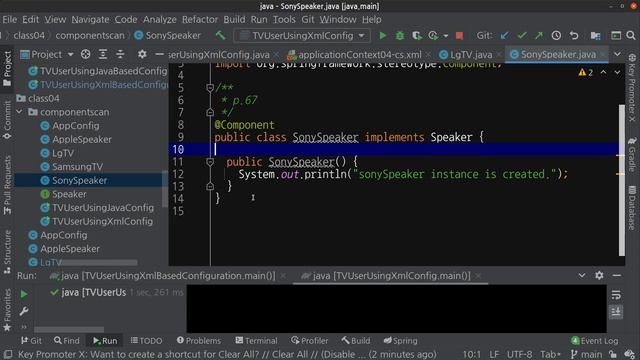The height and width of the screenshot is (360, 640).
Task: Click the editor vertical scrollbar
Action: point(622,180)
